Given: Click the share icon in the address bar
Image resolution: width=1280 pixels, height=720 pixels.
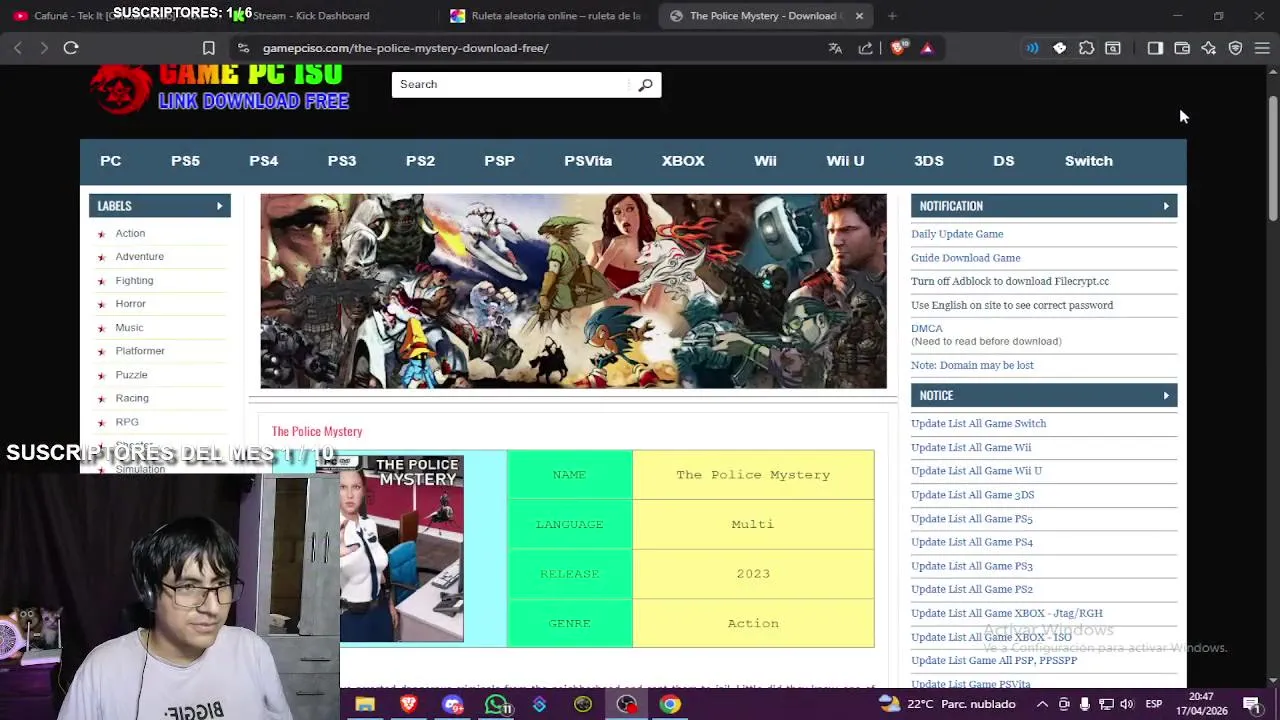Looking at the screenshot, I should point(865,48).
